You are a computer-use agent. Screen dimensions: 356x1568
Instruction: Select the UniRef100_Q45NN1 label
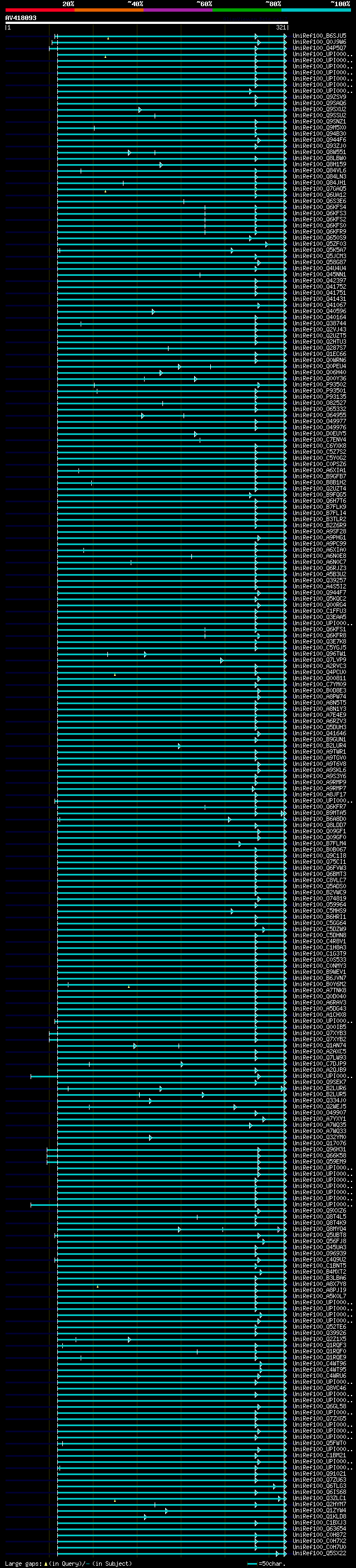(319, 275)
